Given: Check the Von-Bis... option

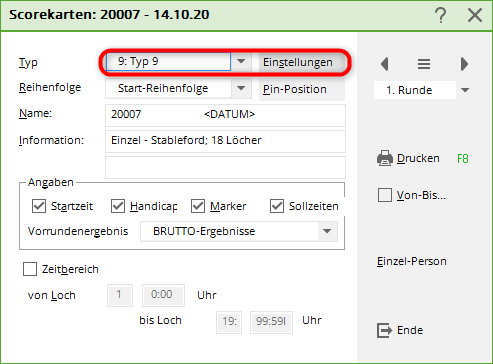Looking at the screenshot, I should coord(385,195).
